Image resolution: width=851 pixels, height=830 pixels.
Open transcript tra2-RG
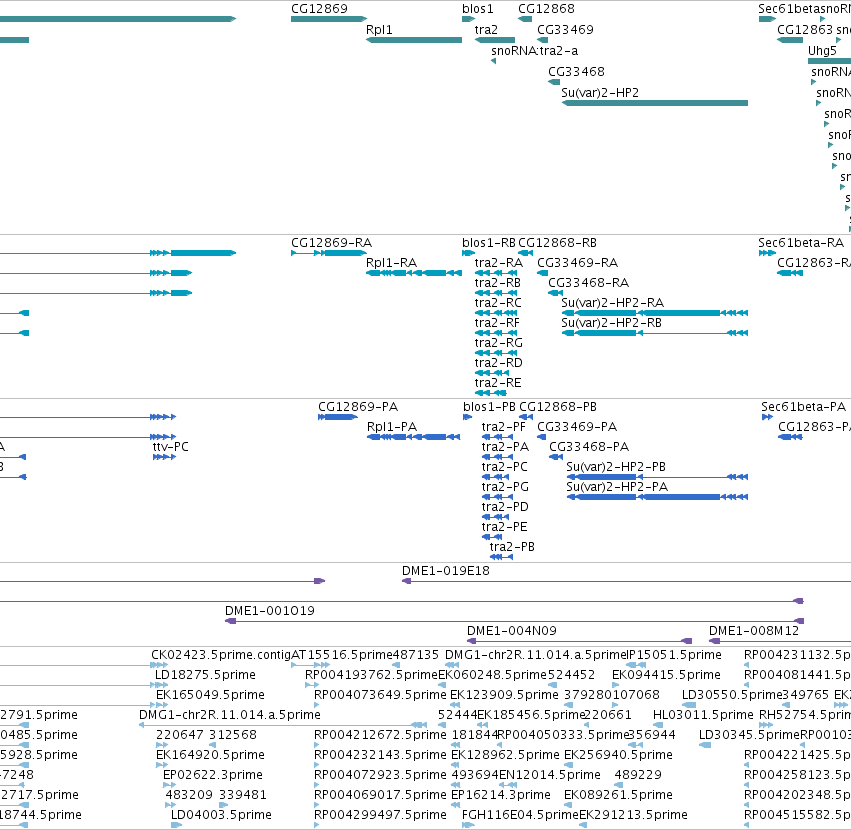click(x=499, y=343)
